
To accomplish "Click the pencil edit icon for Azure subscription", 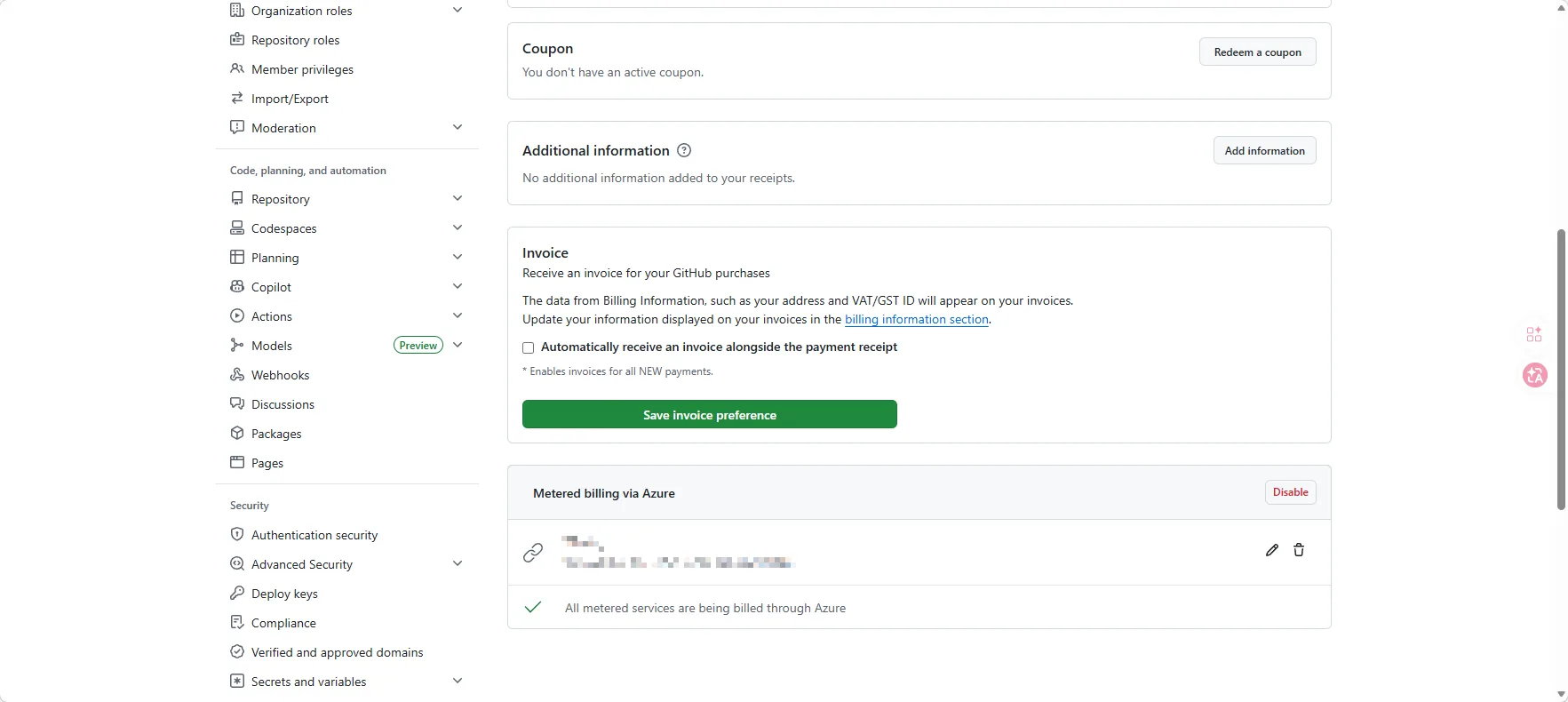I will (1272, 550).
